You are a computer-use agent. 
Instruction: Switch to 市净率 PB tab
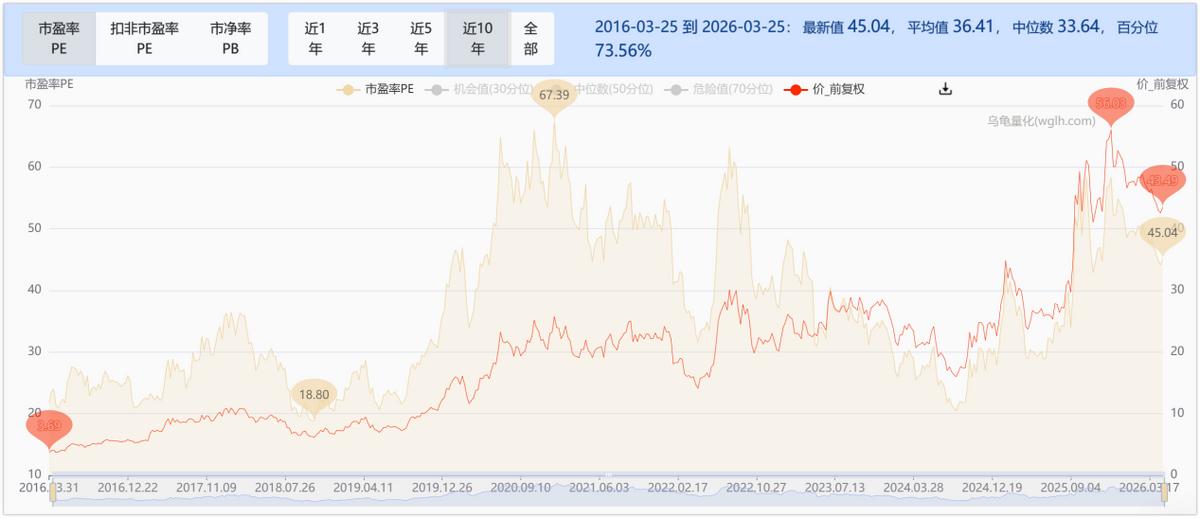click(230, 38)
